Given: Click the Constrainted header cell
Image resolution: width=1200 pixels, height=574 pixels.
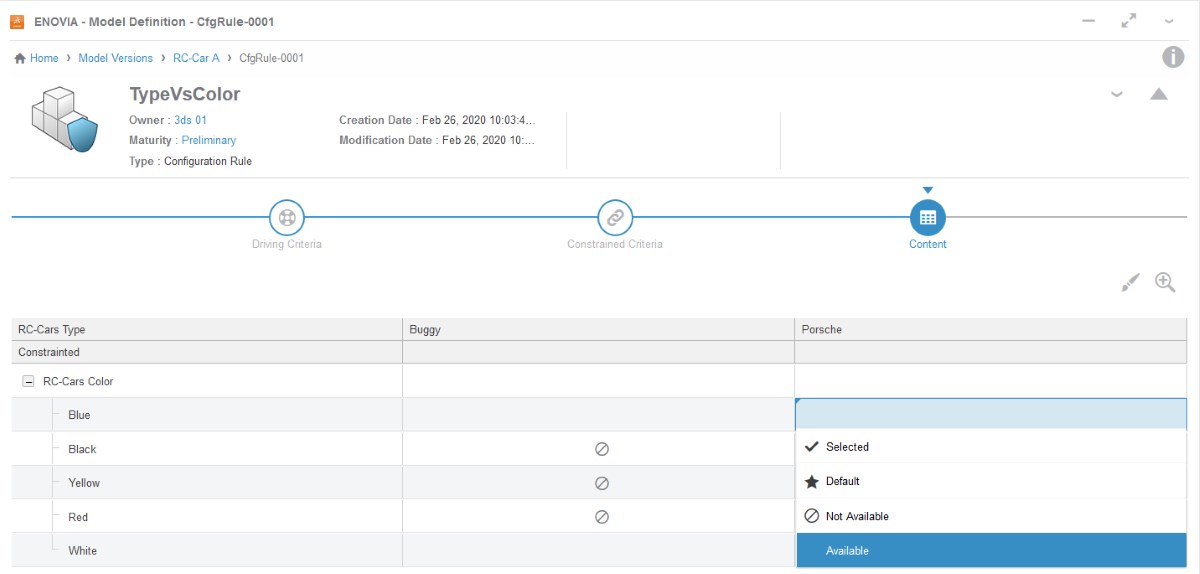Looking at the screenshot, I should pos(206,352).
